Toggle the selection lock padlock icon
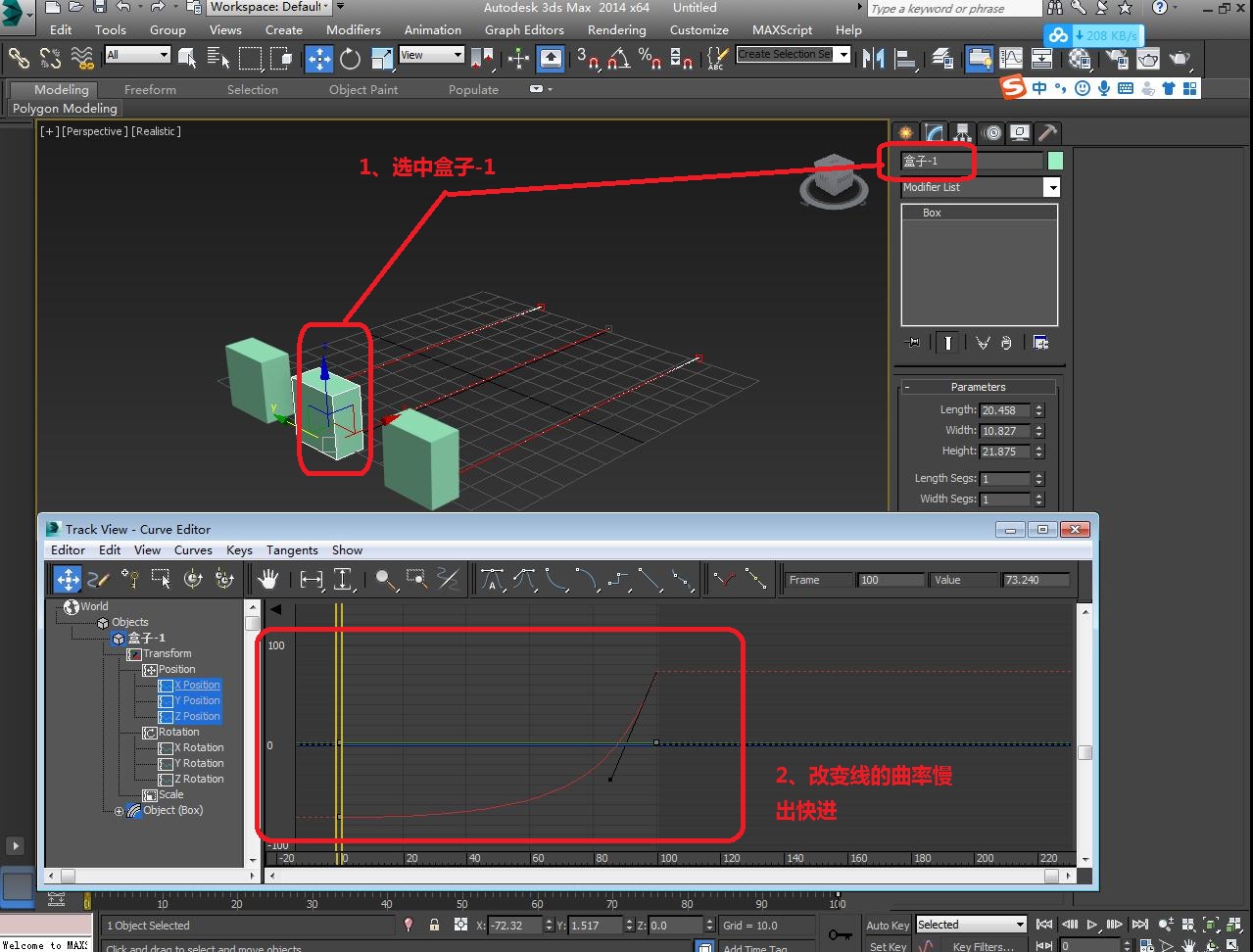 click(x=434, y=925)
